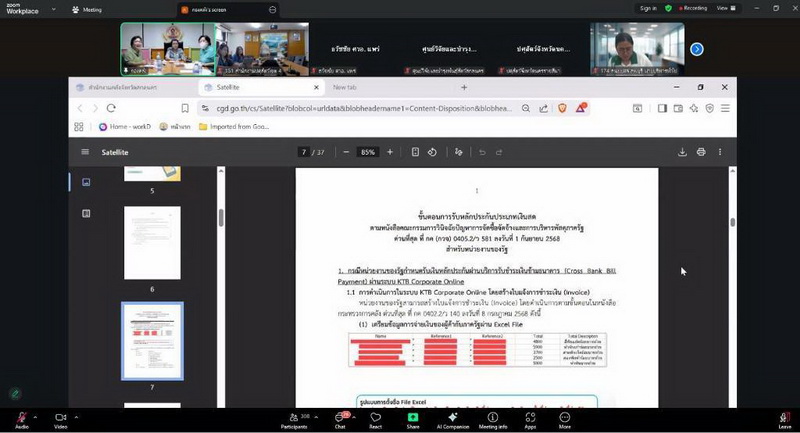Expand audio options arrow beside Audio
800x433 pixels.
(x=36, y=416)
